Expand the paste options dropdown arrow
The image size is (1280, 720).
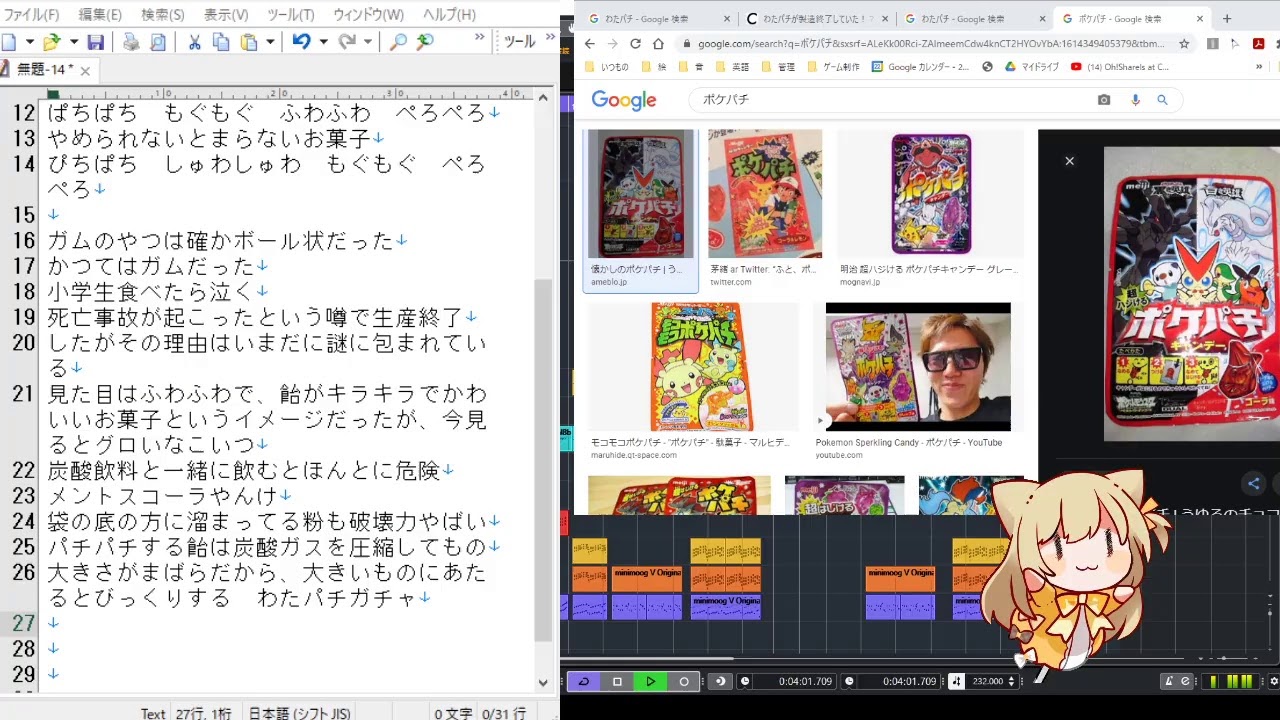click(x=271, y=41)
